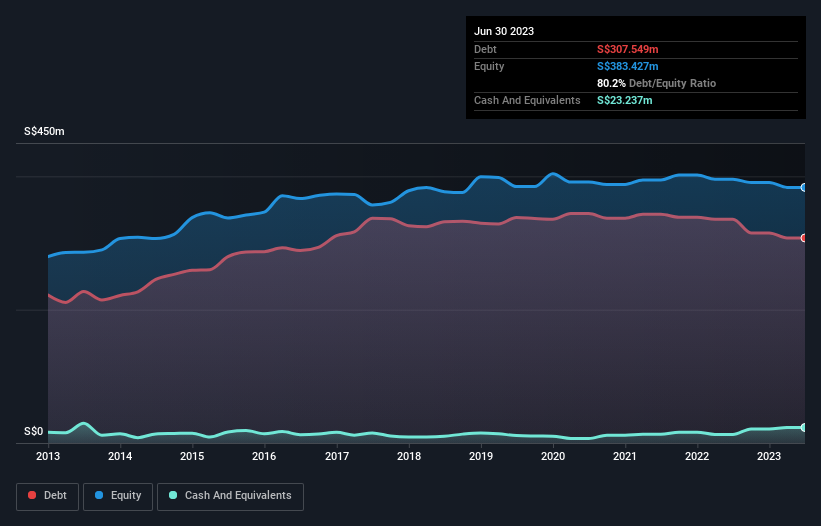Toggle Cash And Equivalents legend button
Viewport: 821px width, 526px height.
click(230, 496)
